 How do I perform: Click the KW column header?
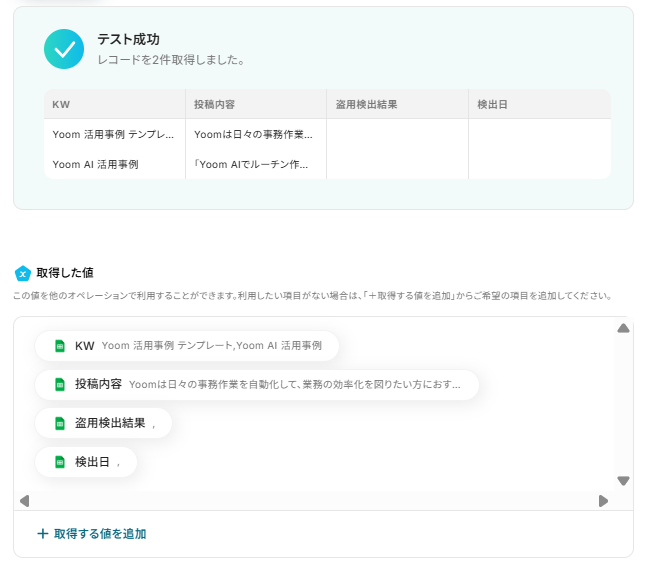(x=115, y=104)
